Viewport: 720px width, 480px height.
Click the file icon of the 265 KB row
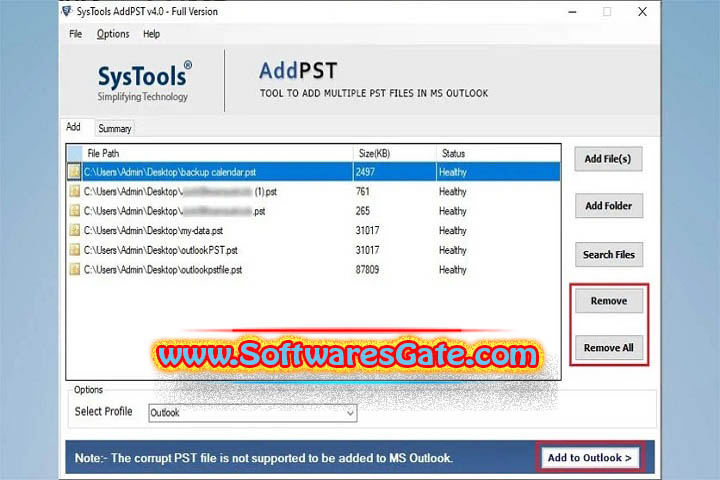click(74, 211)
